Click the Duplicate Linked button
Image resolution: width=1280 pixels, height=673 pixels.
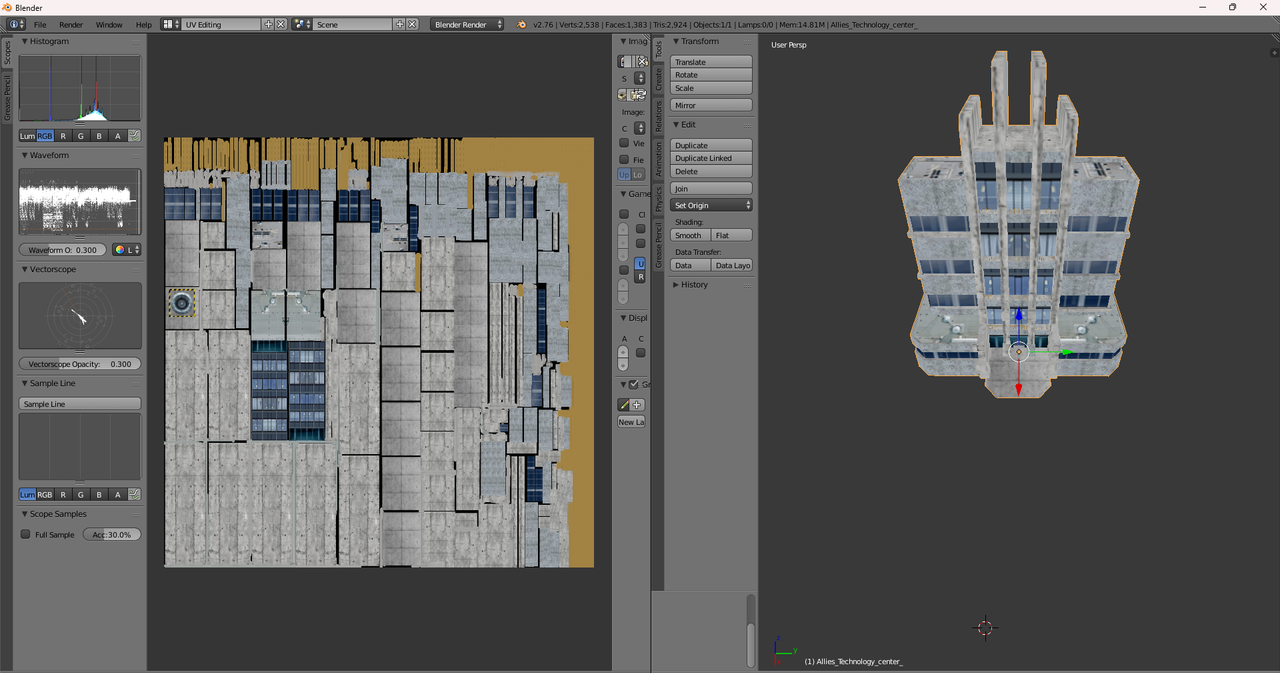point(711,158)
